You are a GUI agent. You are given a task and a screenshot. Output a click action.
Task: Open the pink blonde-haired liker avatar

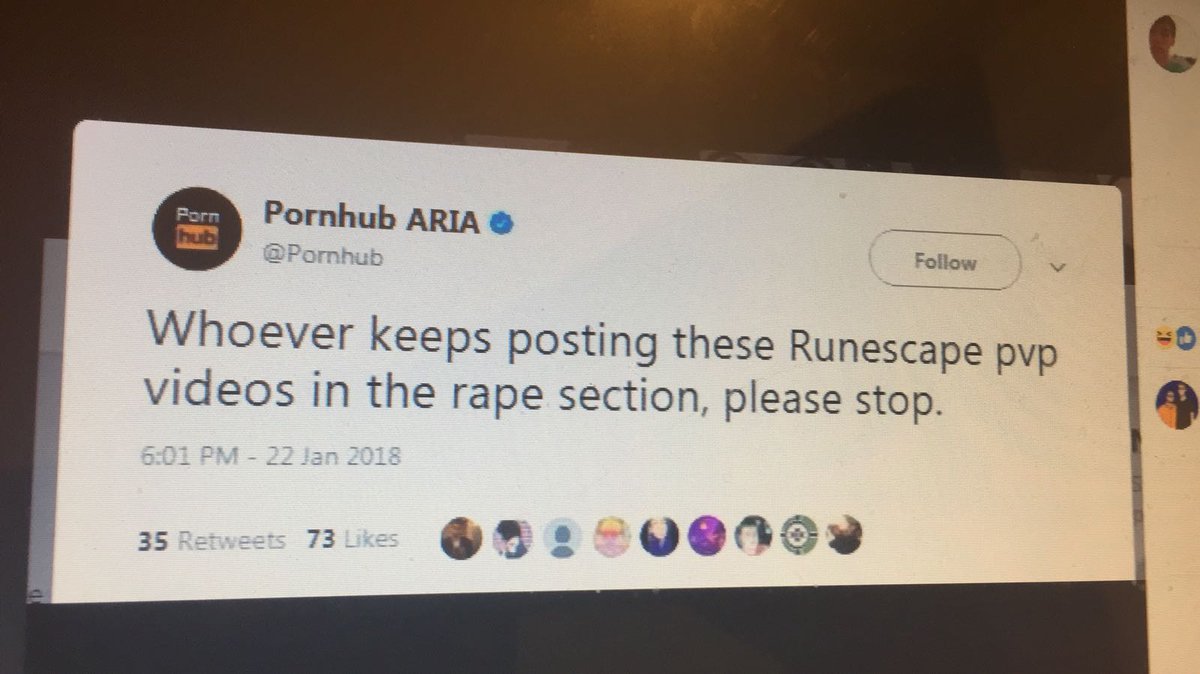pyautogui.click(x=612, y=540)
